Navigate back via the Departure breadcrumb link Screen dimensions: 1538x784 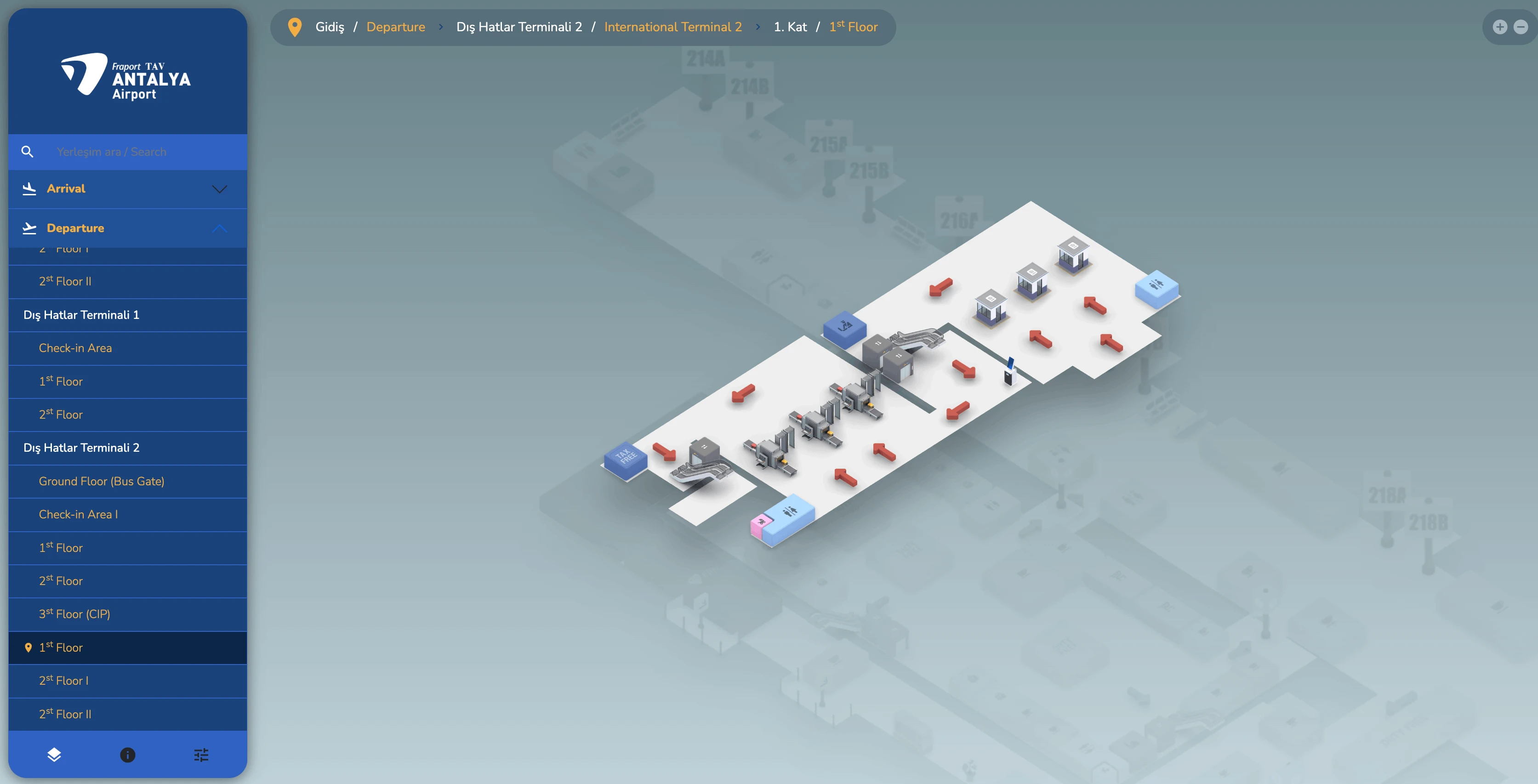395,27
